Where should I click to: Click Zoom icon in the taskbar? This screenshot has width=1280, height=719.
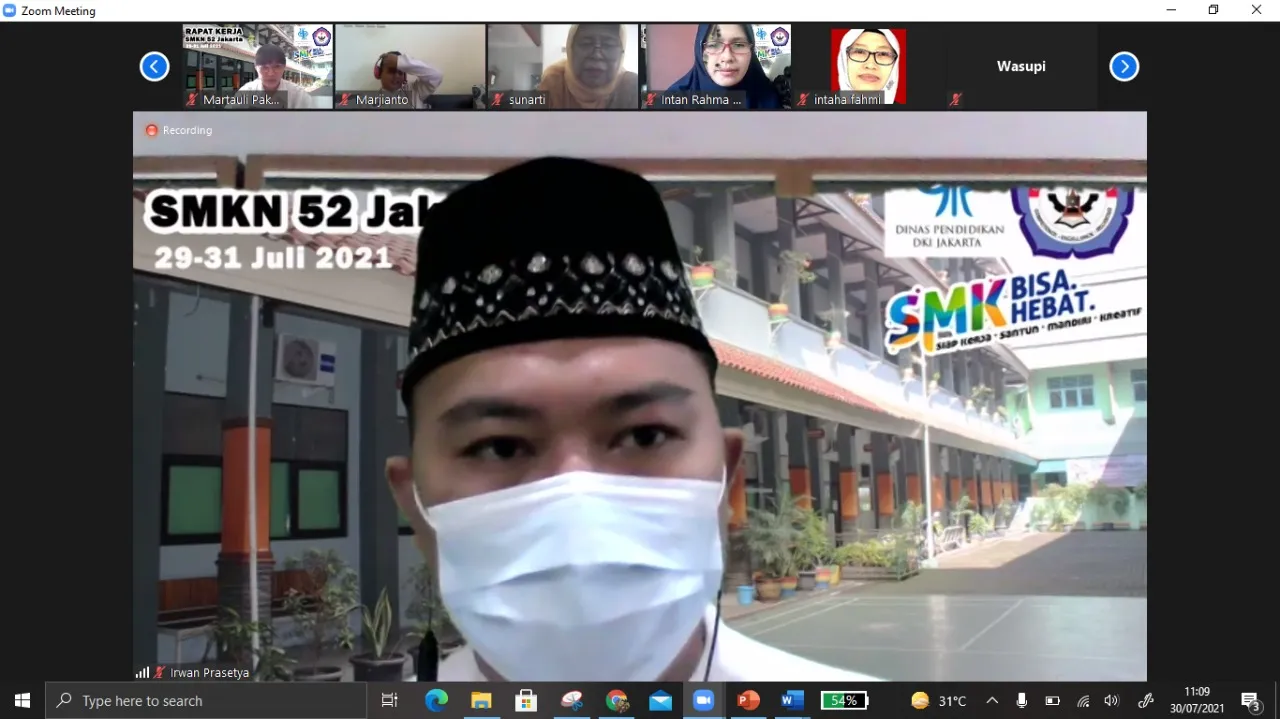click(703, 701)
